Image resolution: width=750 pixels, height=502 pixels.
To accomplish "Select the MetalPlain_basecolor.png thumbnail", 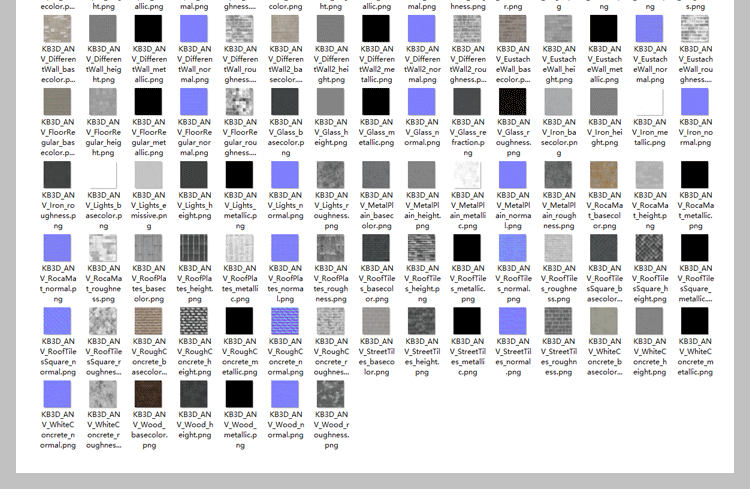I will click(376, 175).
